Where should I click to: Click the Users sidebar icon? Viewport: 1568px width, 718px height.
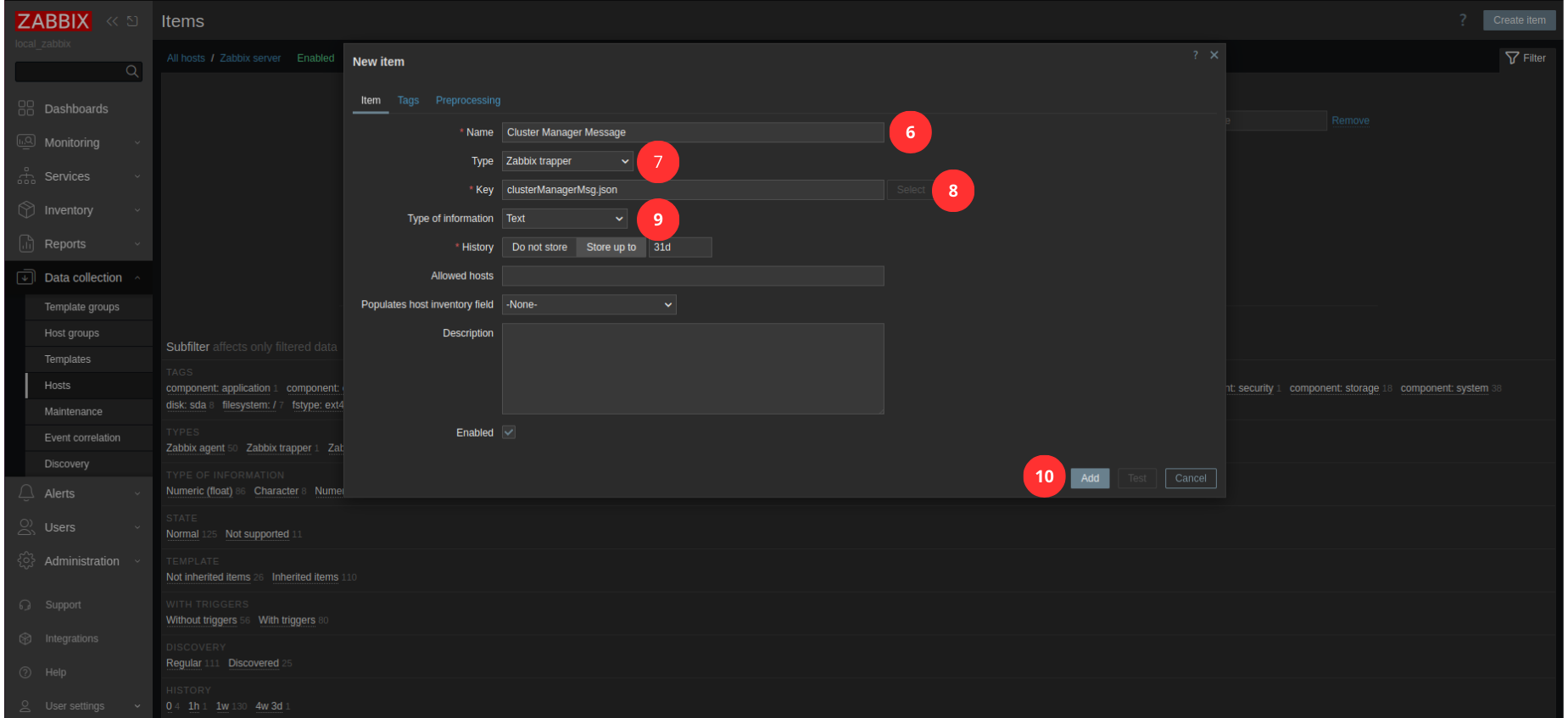tap(26, 527)
